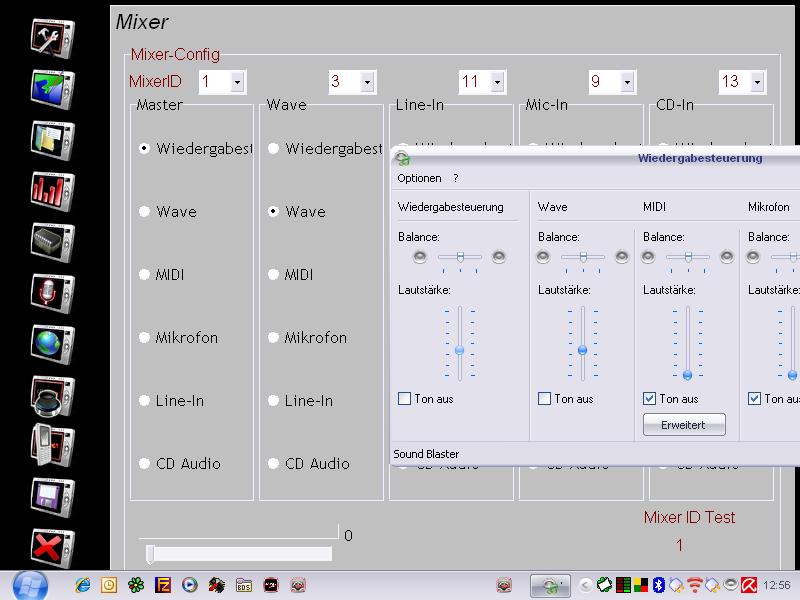Image resolution: width=800 pixels, height=600 pixels.
Task: Open the Optionen menu
Action: [419, 178]
